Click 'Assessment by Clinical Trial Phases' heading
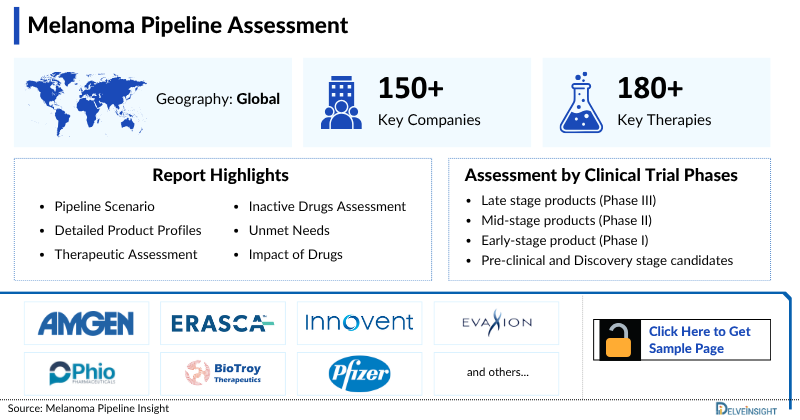This screenshot has height=420, width=800. click(601, 175)
